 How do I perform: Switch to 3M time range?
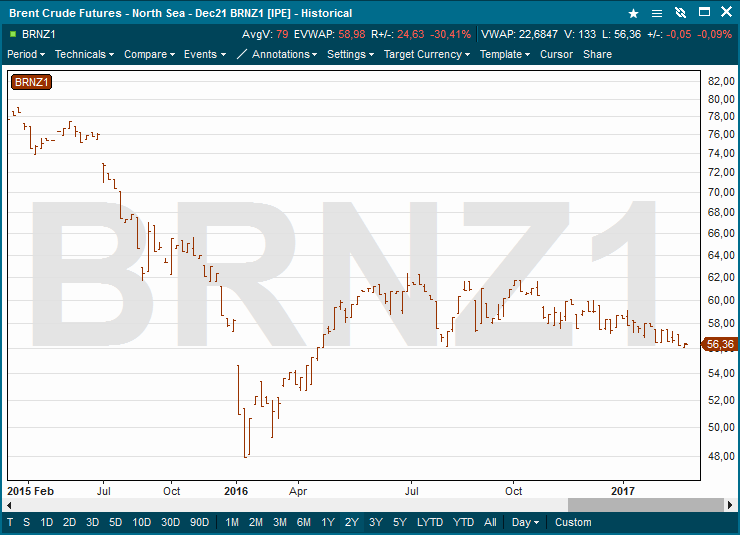coord(280,522)
